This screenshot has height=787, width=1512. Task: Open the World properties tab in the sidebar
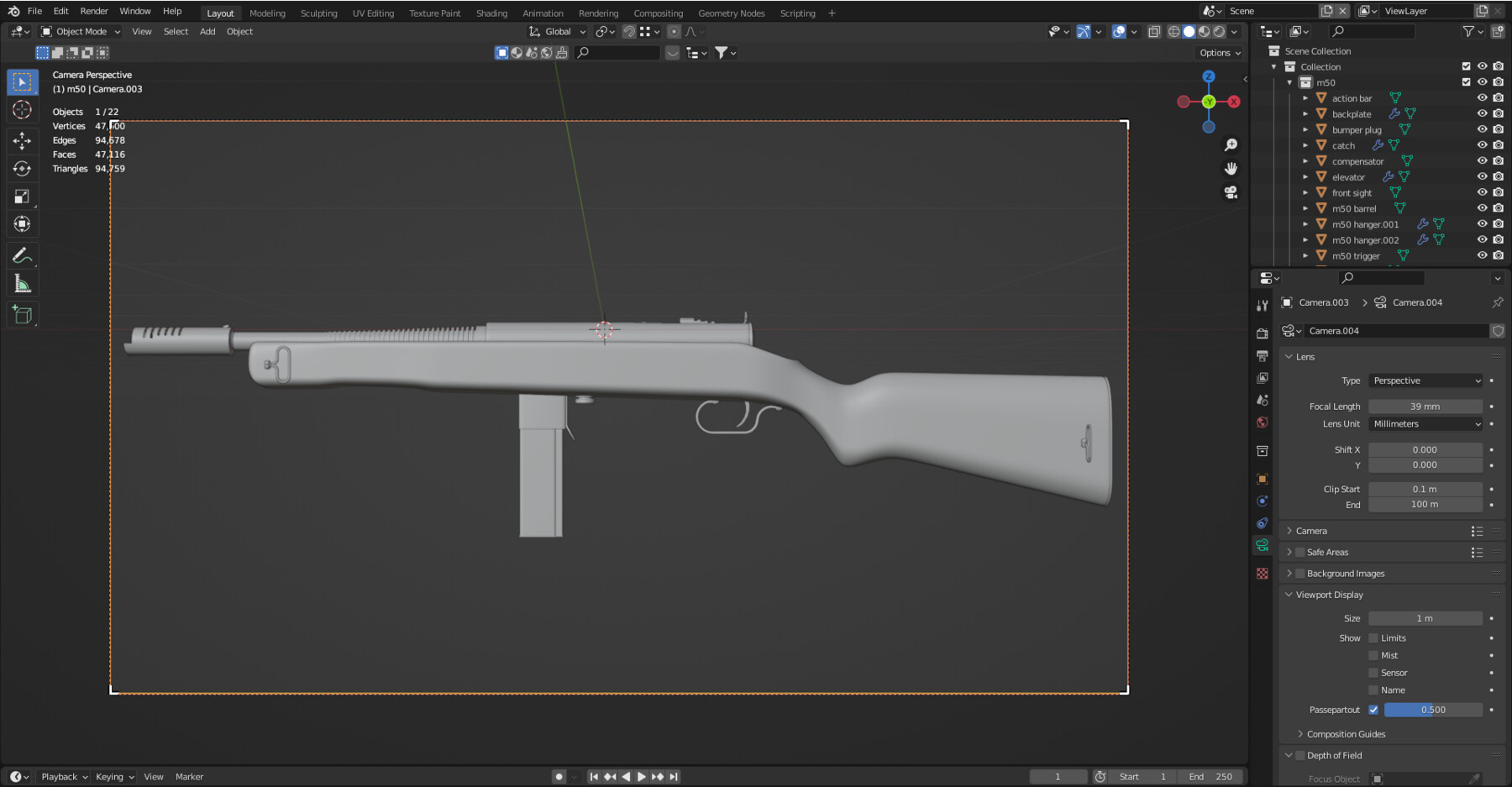coord(1263,422)
